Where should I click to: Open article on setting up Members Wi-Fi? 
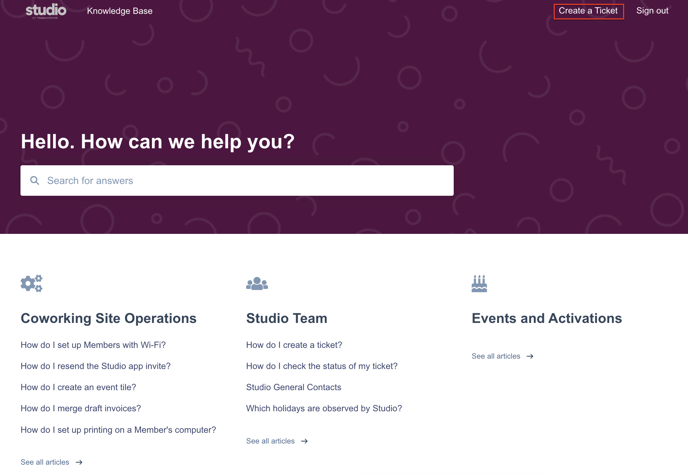[x=93, y=345]
